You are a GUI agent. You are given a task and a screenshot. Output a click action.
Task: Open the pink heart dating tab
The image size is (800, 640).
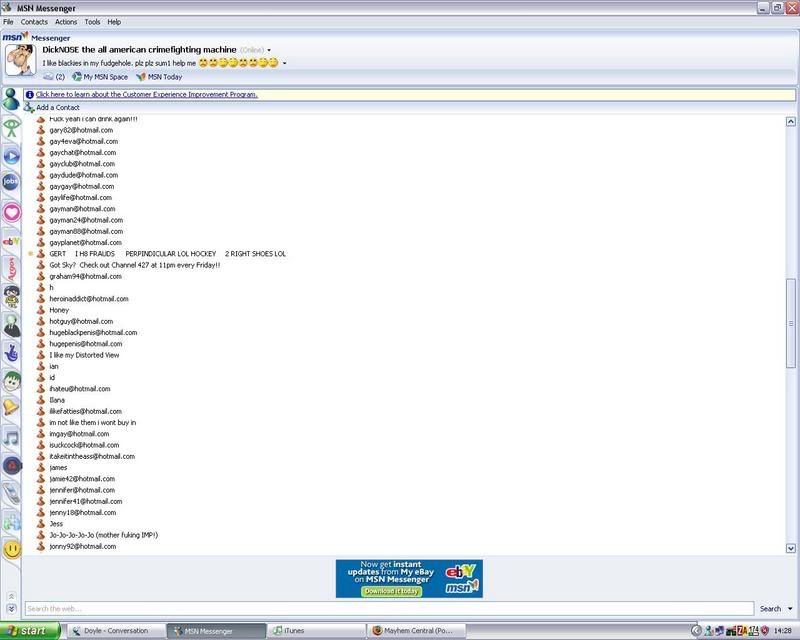[12, 212]
